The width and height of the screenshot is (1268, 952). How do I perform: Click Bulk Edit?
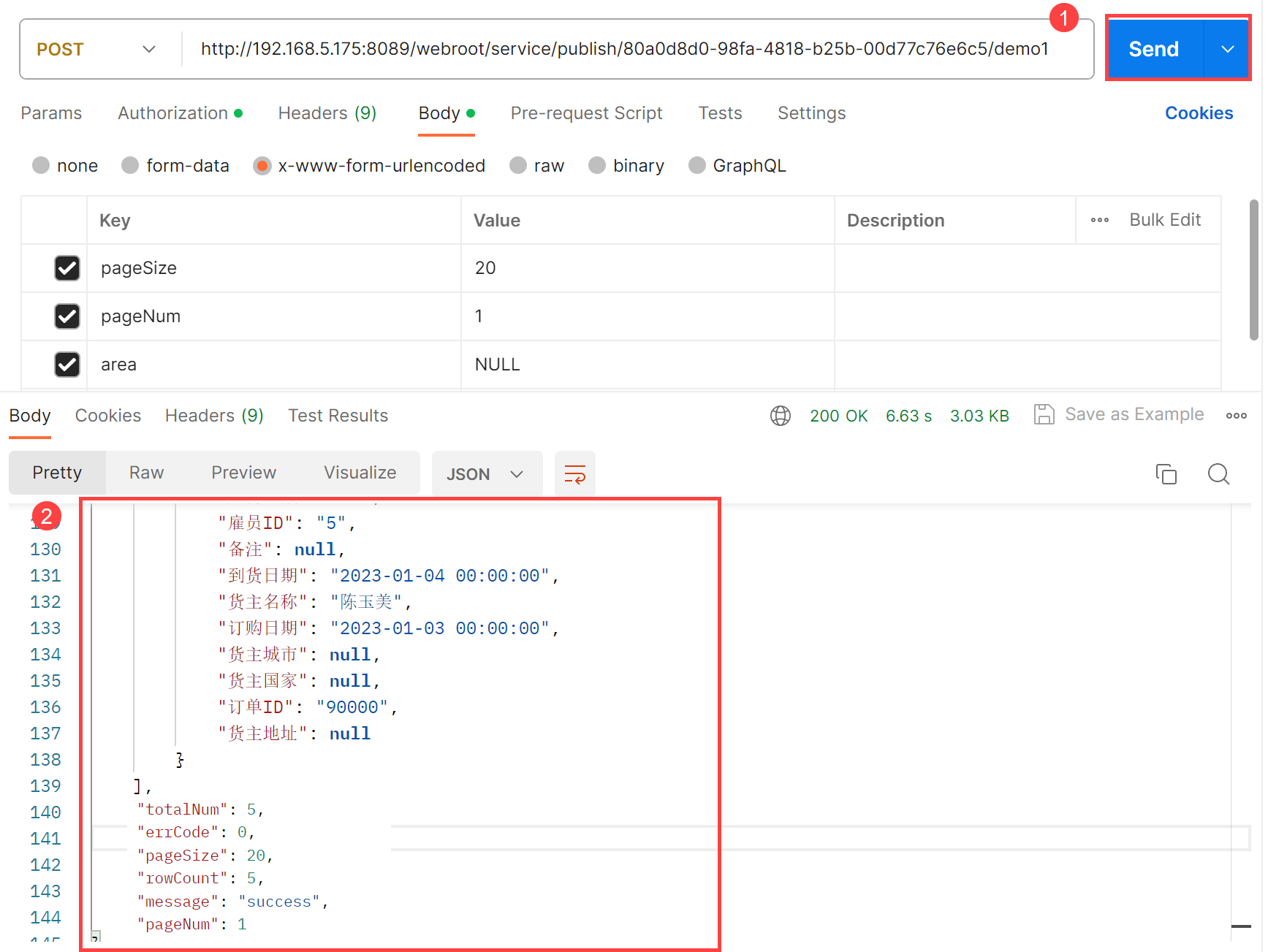click(x=1165, y=220)
